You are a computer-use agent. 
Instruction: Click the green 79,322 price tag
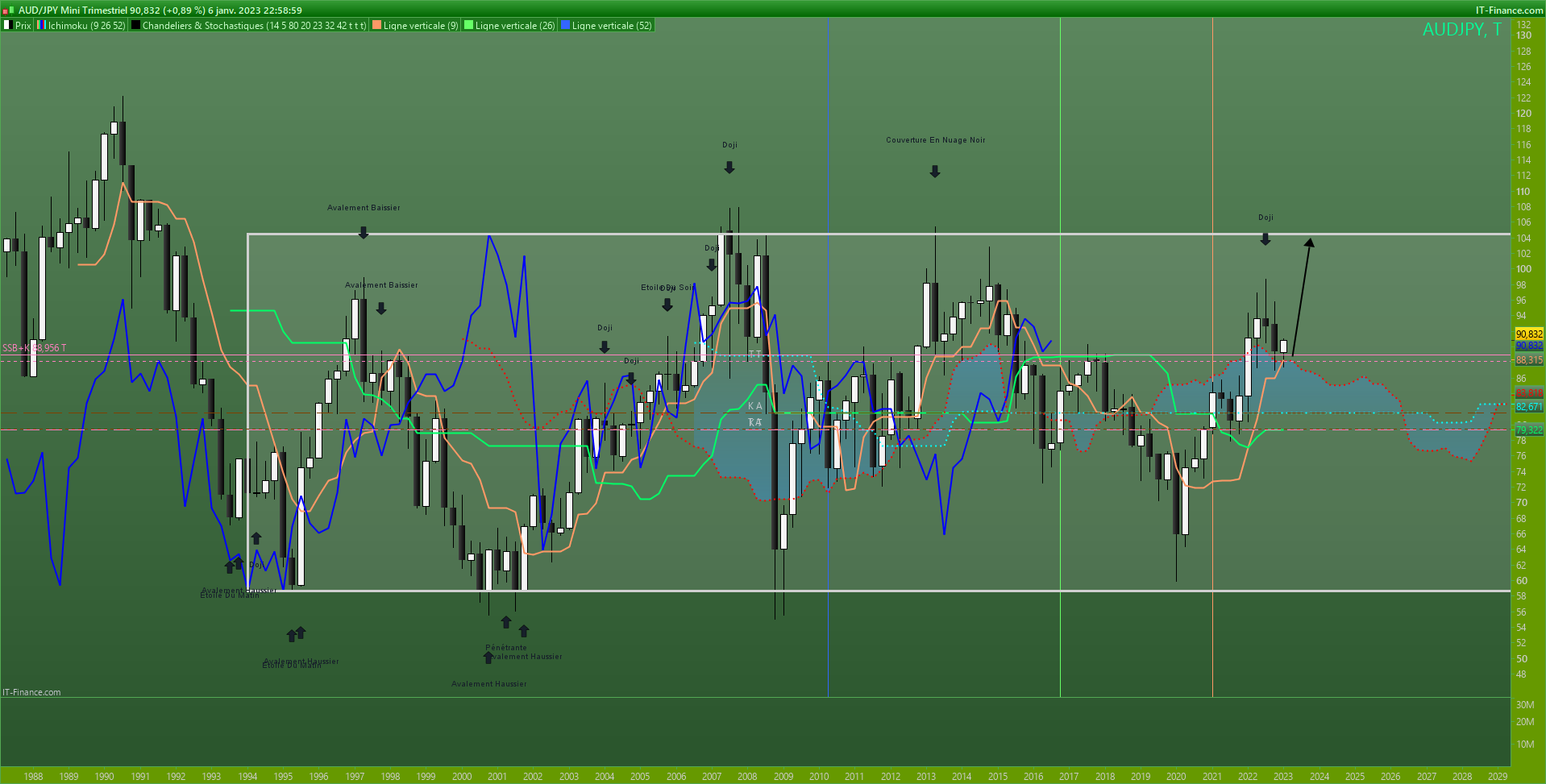(x=1529, y=429)
